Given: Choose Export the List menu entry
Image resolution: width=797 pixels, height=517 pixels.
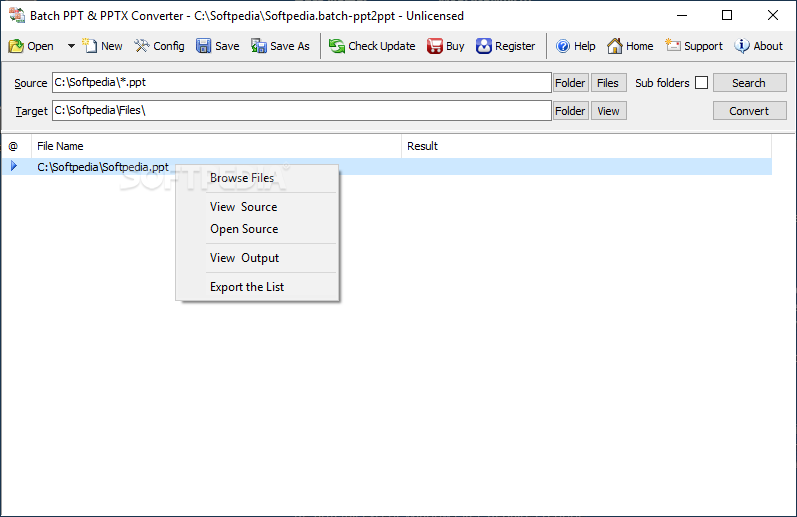Looking at the screenshot, I should pyautogui.click(x=257, y=287).
